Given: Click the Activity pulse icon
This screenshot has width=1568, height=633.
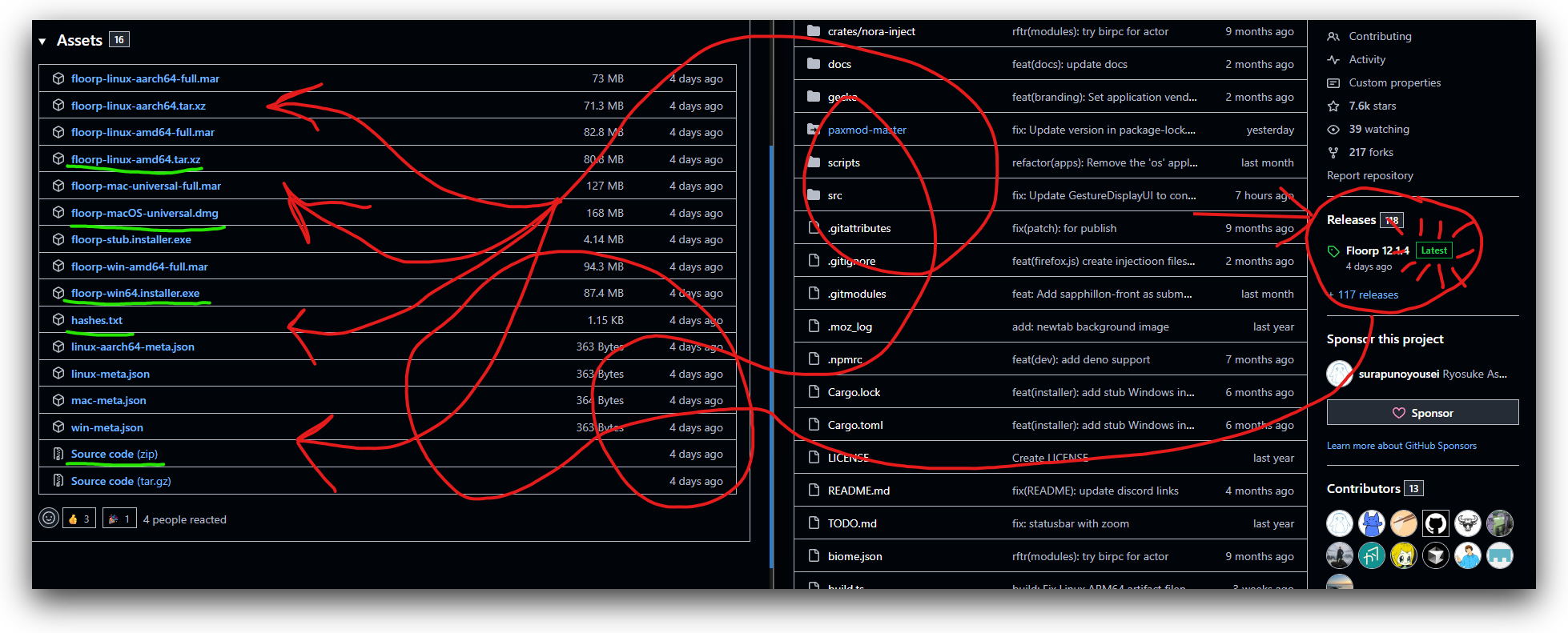Looking at the screenshot, I should 1333,59.
